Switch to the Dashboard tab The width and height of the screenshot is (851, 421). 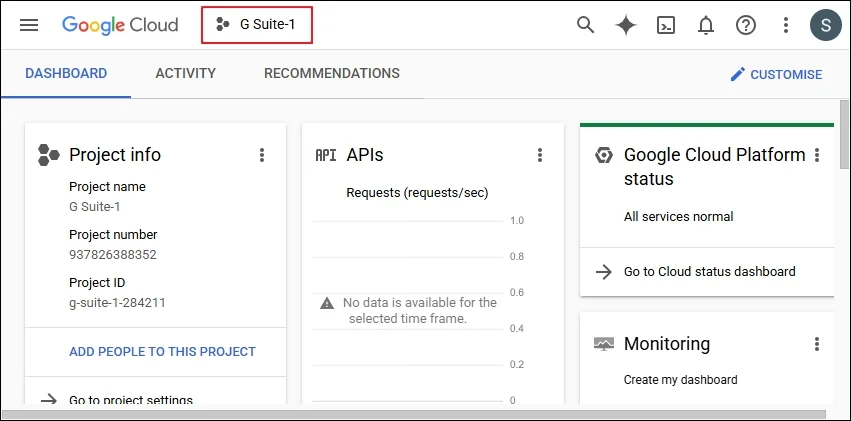pyautogui.click(x=66, y=73)
